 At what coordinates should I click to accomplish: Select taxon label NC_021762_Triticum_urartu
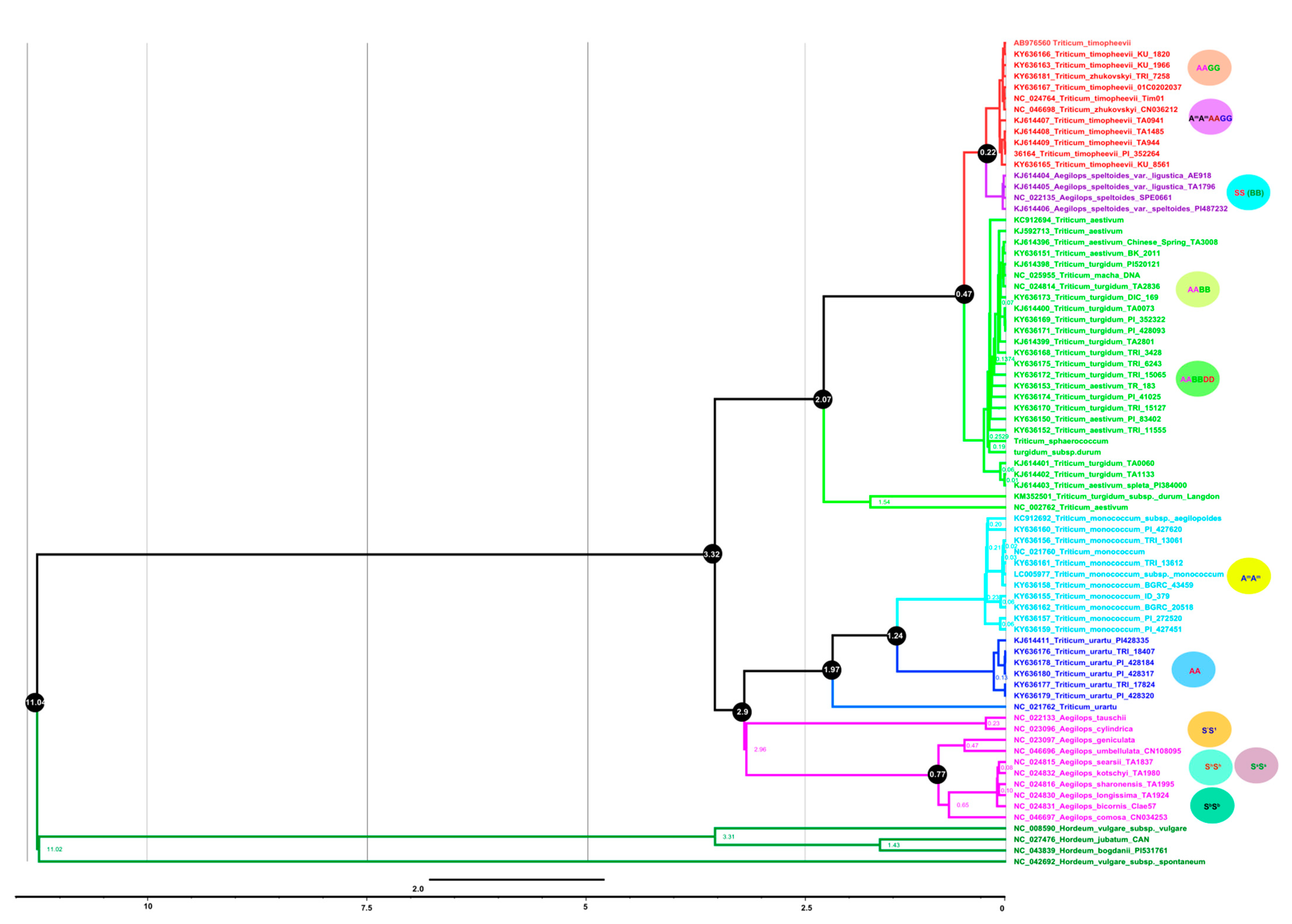pos(1065,707)
